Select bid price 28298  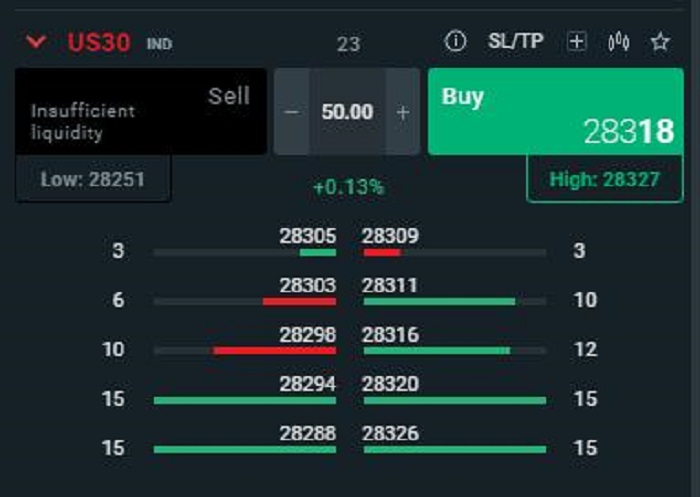tap(308, 335)
